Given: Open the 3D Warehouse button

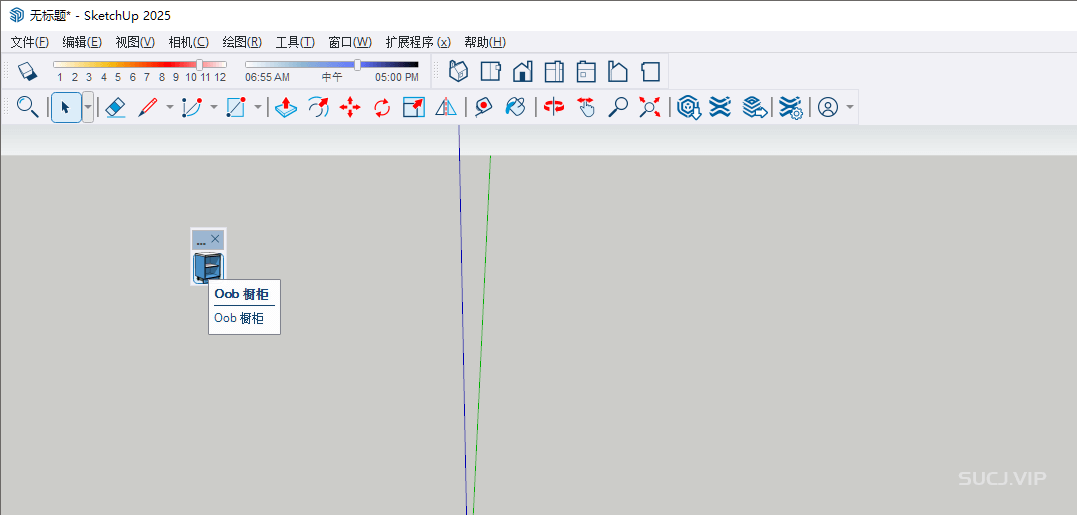Looking at the screenshot, I should coord(688,107).
